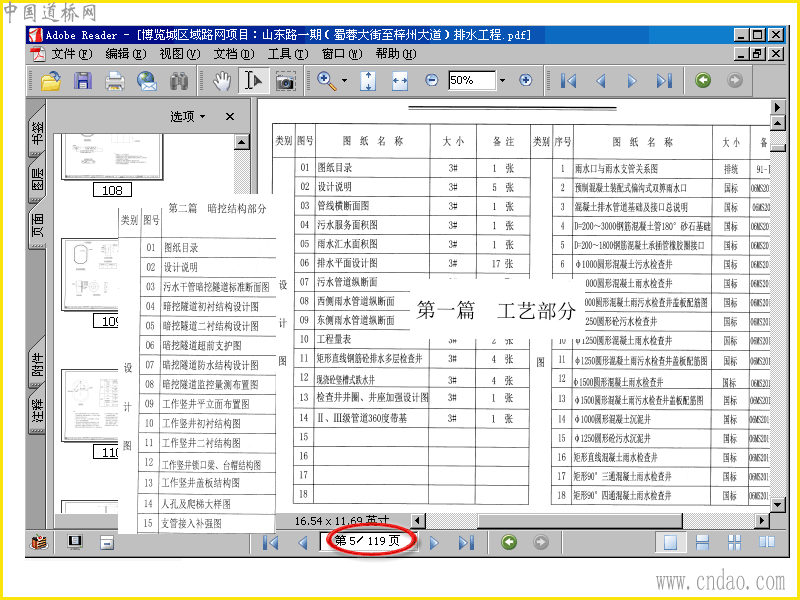Image resolution: width=800 pixels, height=600 pixels.
Task: Go to first page in top toolbar
Action: click(568, 81)
